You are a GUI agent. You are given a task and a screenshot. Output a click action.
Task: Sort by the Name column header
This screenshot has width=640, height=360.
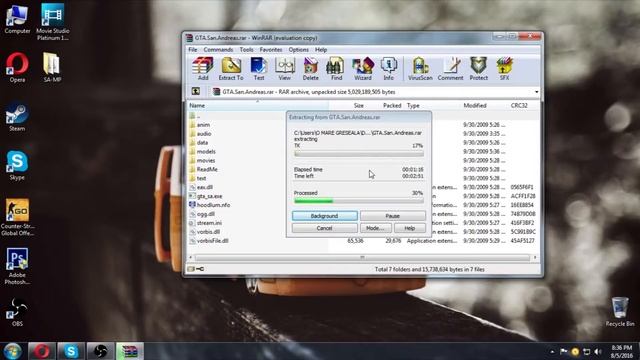tap(258, 105)
